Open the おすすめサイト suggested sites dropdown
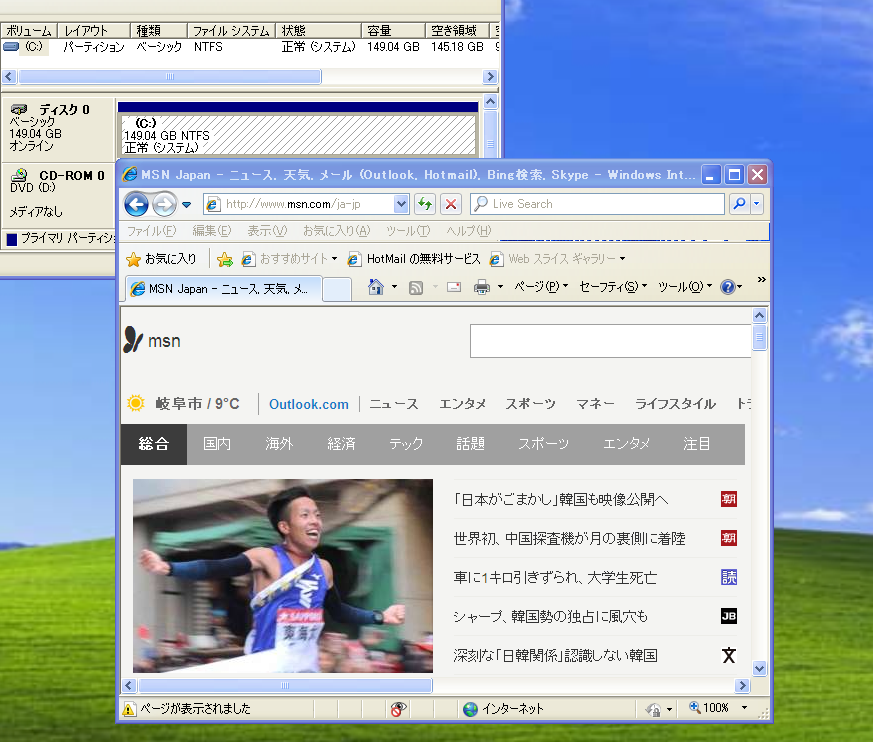 point(290,259)
